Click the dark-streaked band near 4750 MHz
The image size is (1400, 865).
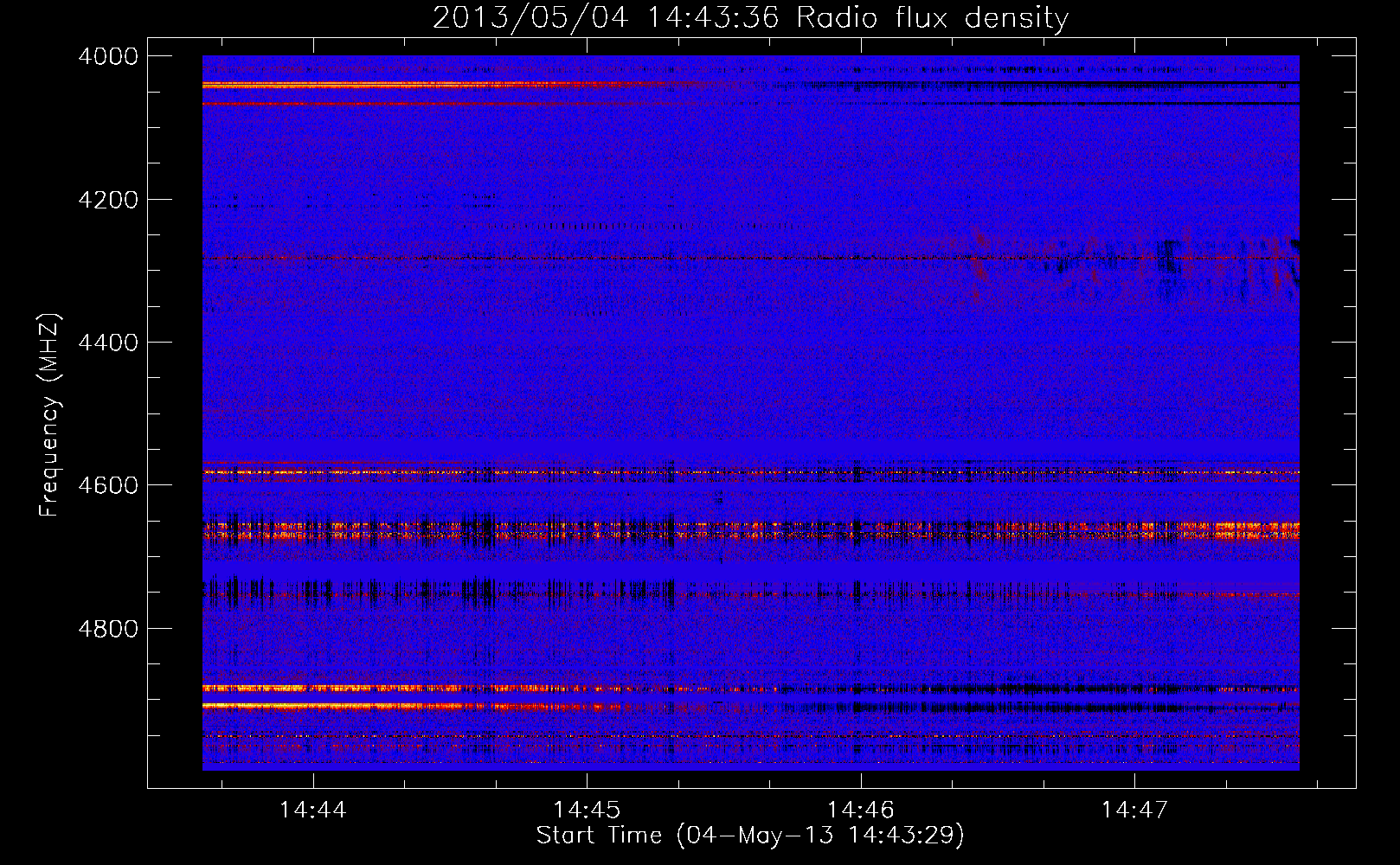click(433, 592)
